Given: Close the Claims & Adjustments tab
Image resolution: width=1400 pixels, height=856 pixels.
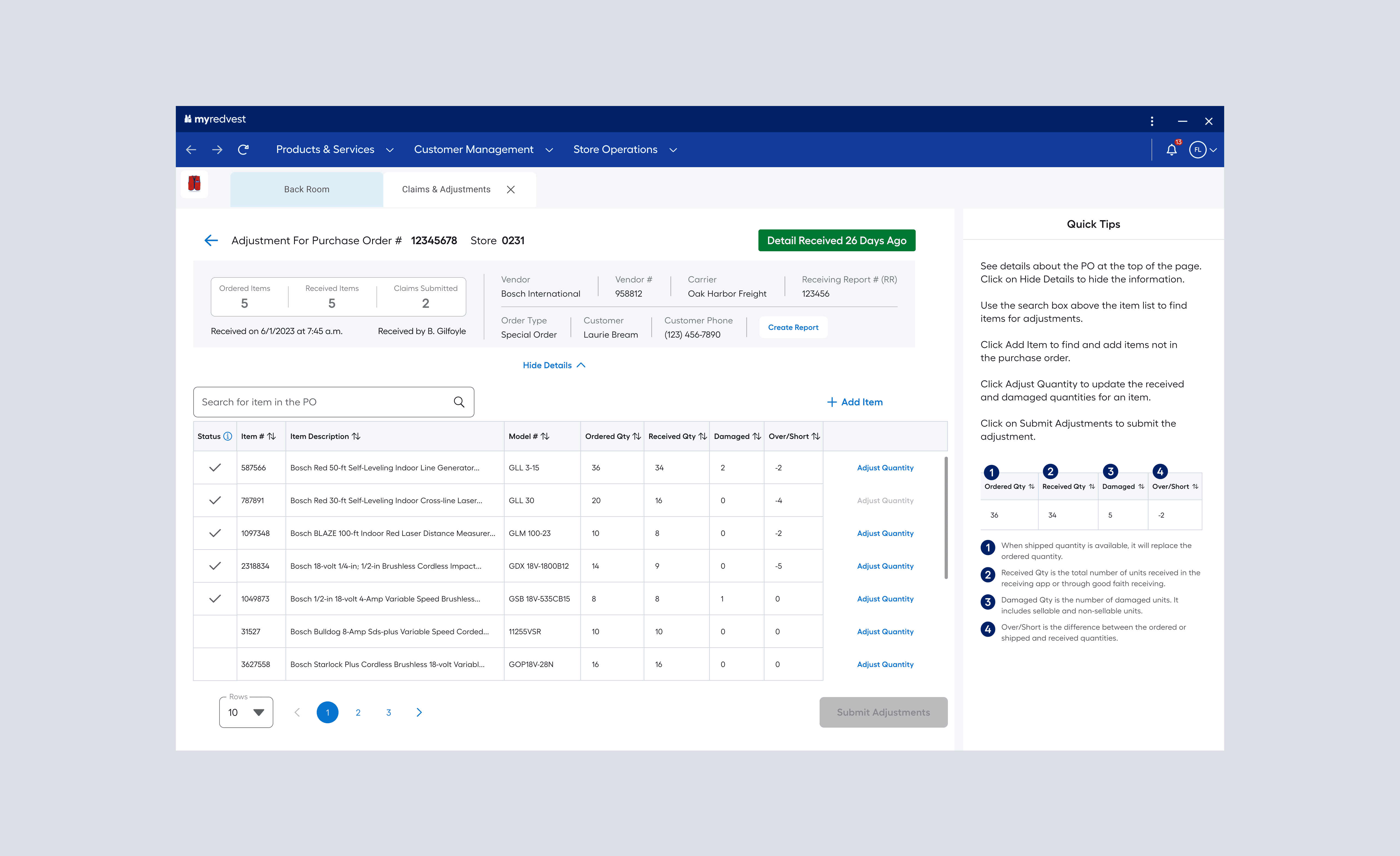Looking at the screenshot, I should [511, 189].
